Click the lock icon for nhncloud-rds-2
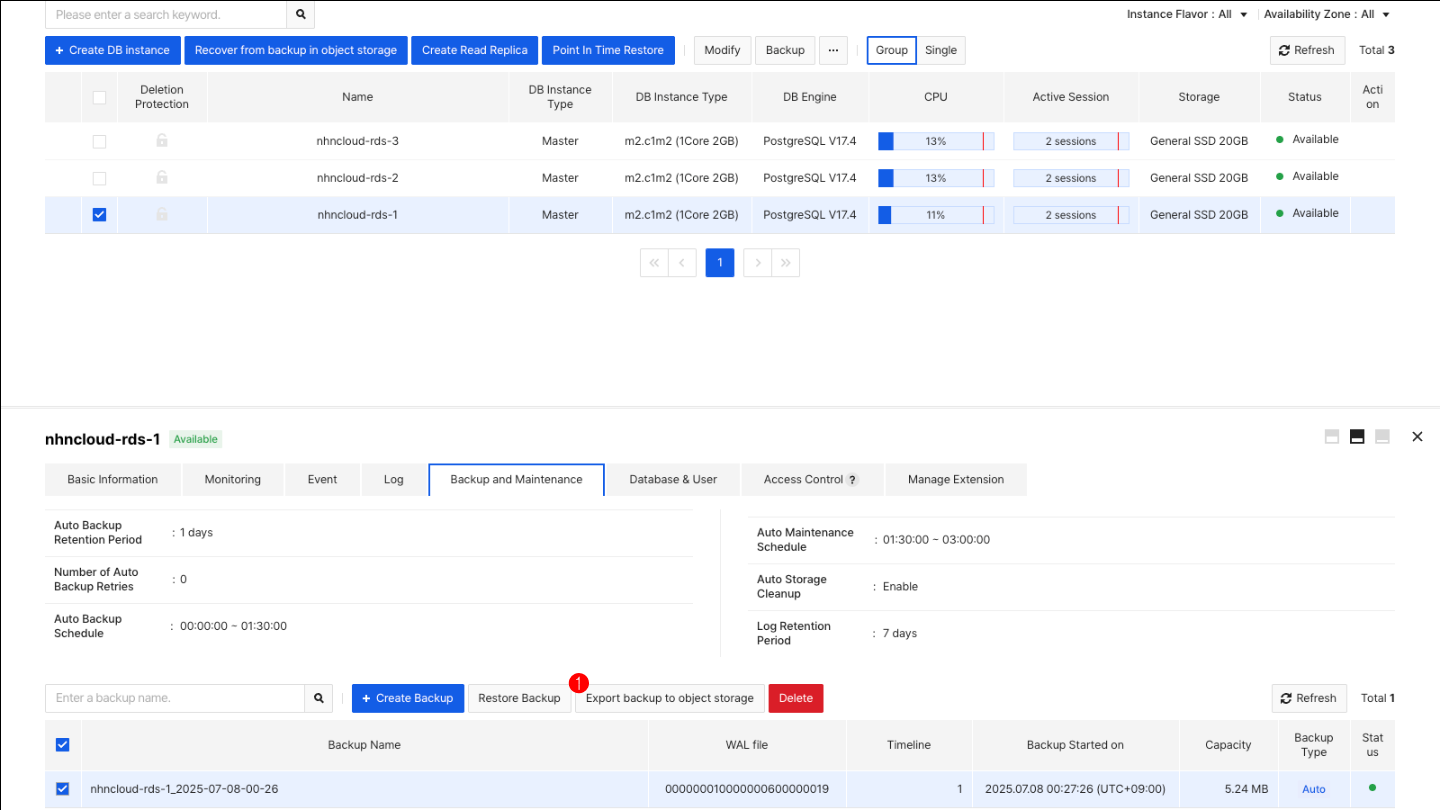The image size is (1440, 810). 162,178
